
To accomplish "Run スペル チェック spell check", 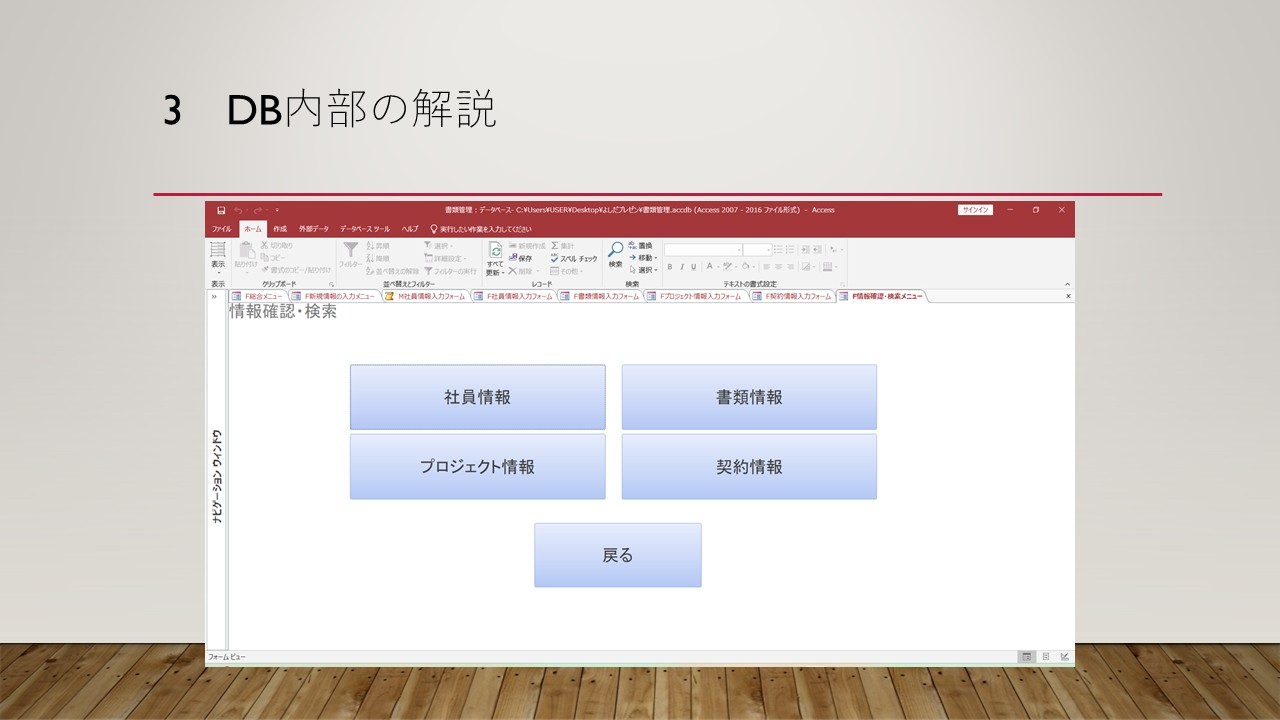I will pyautogui.click(x=574, y=259).
